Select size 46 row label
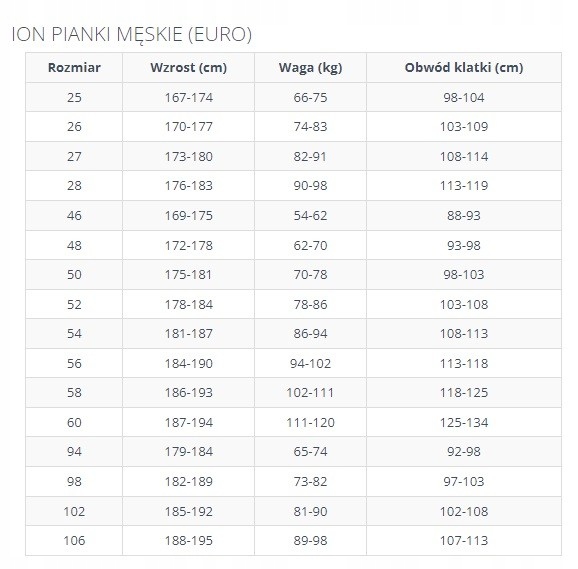 click(x=74, y=215)
